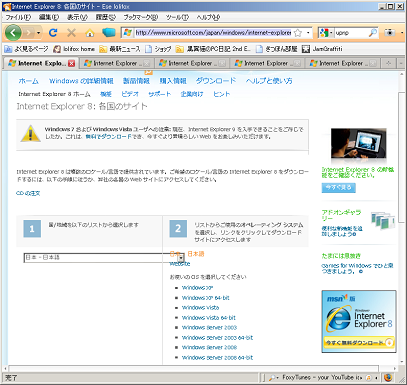Open the ヘルプと使い方 navigation link
The width and height of the screenshot is (407, 385).
[x=269, y=81]
